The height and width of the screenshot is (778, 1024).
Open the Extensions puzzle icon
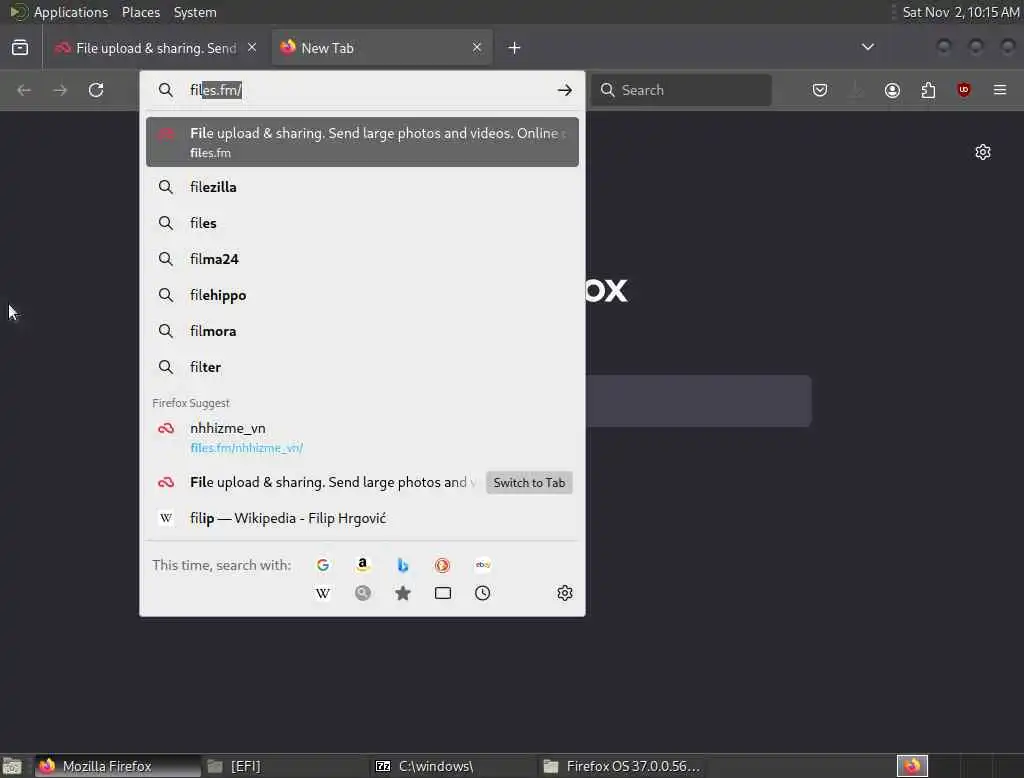coord(928,90)
